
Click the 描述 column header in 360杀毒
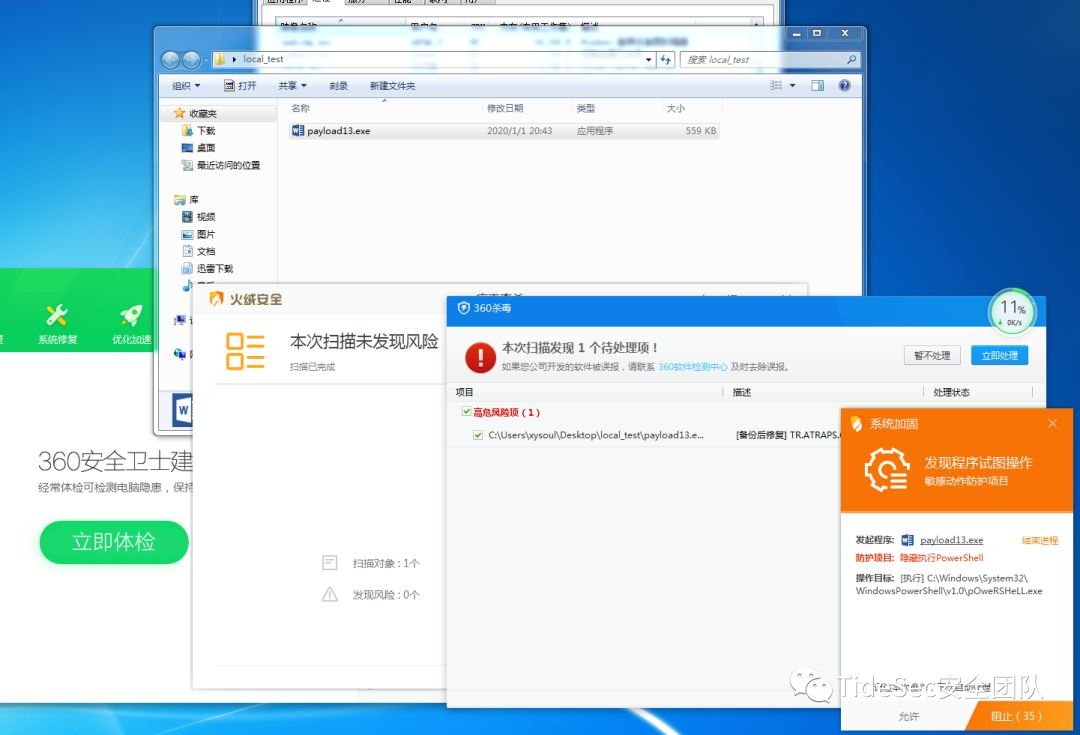(x=742, y=392)
